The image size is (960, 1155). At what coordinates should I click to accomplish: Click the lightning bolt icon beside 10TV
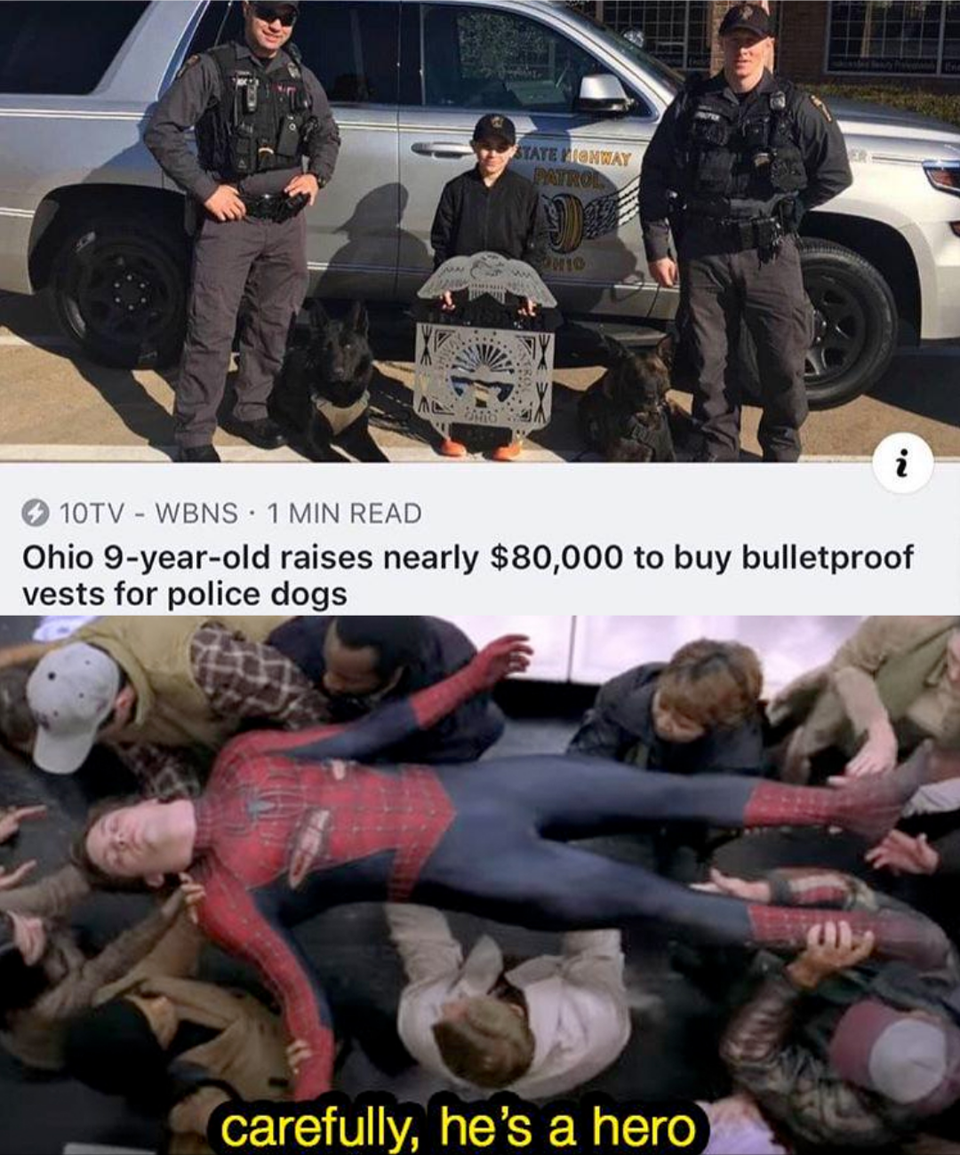[x=35, y=513]
